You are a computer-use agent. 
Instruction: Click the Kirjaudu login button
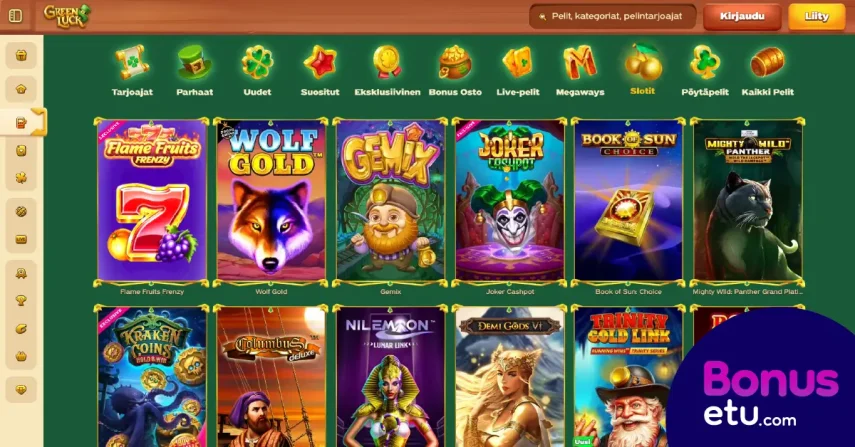click(742, 16)
